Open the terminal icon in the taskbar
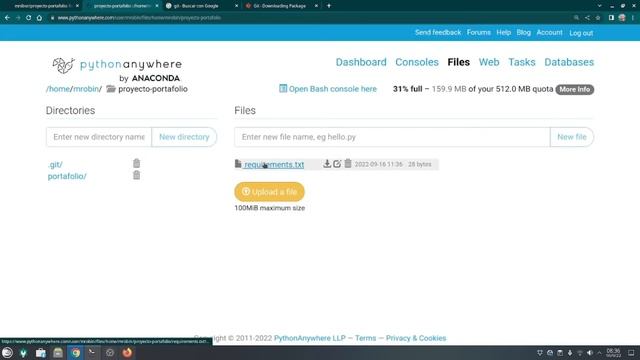The width and height of the screenshot is (640, 360). pos(93,353)
